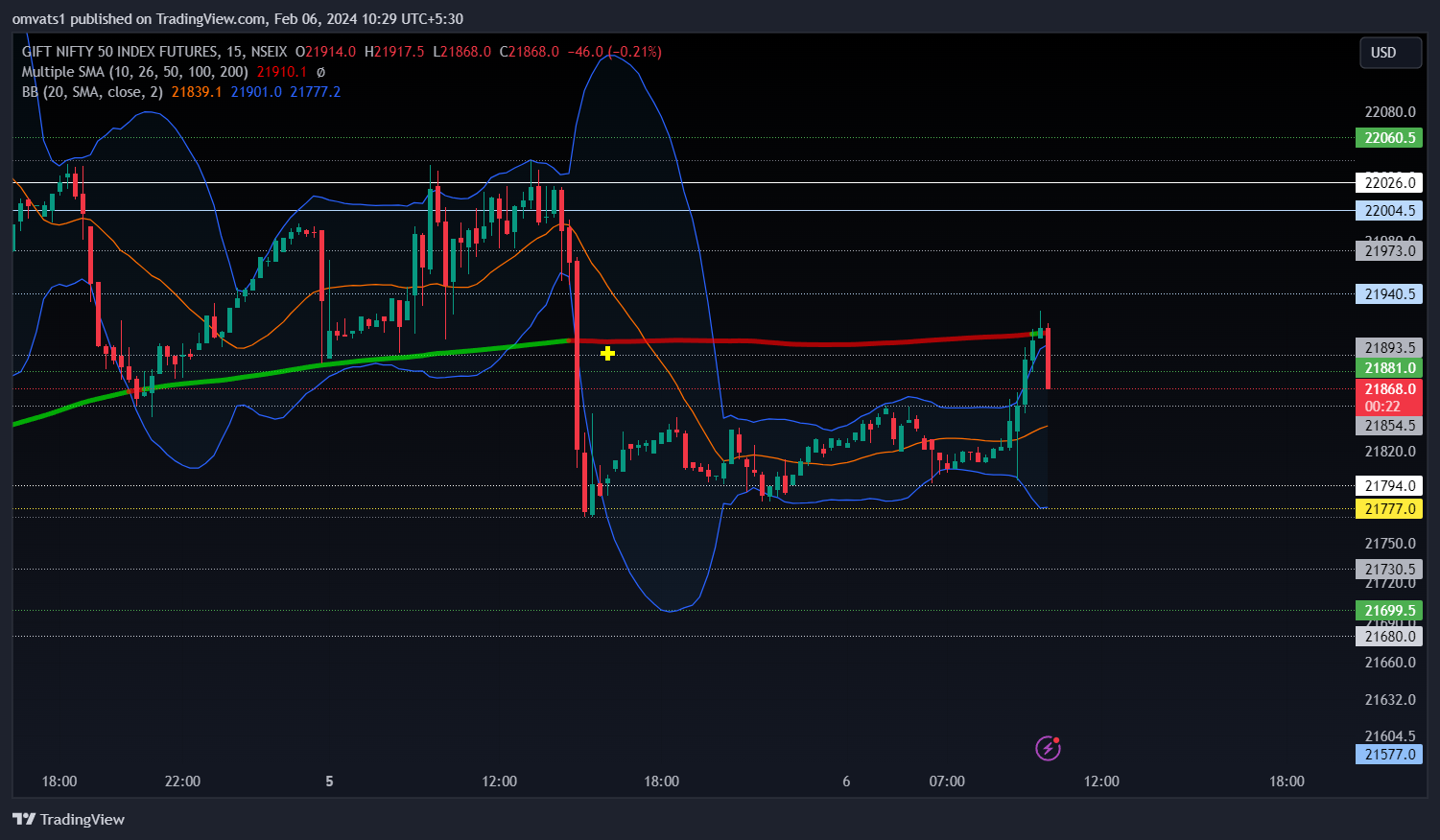Screen dimensions: 1440x840
Task: Select the BB (20, SMA, close, 2) legend
Action: pyautogui.click(x=92, y=92)
